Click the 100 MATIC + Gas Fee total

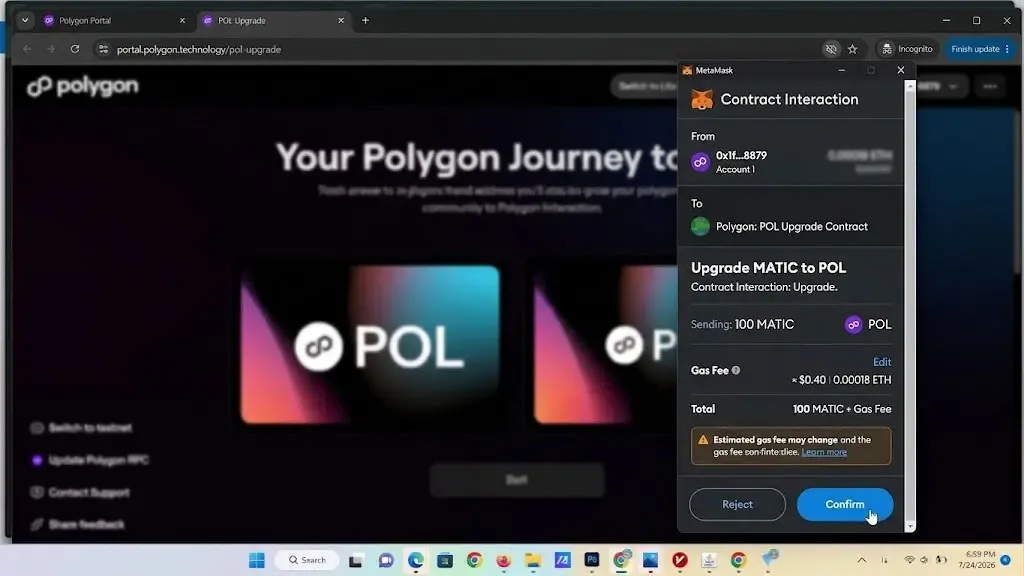[x=842, y=409]
